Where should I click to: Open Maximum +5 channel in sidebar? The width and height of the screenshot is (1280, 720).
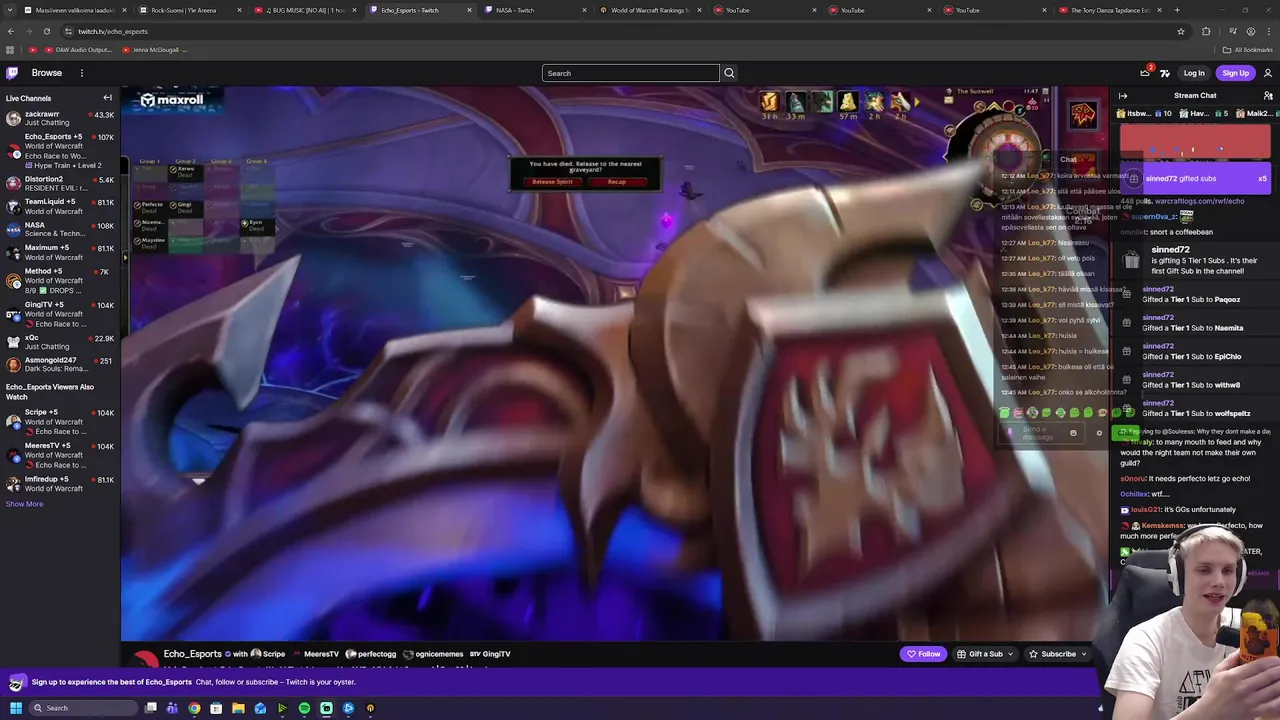[60, 252]
